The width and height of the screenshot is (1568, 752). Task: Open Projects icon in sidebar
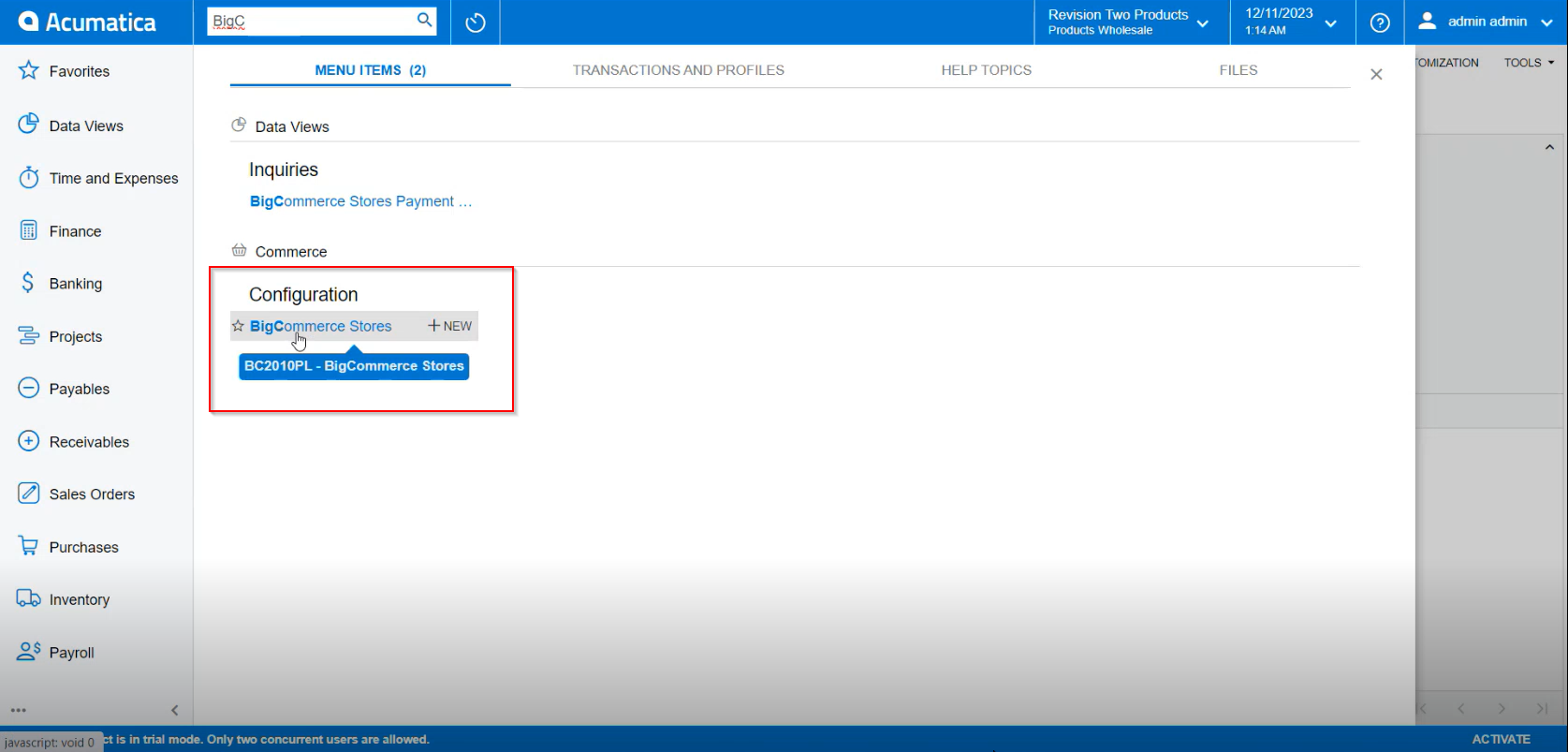(29, 335)
